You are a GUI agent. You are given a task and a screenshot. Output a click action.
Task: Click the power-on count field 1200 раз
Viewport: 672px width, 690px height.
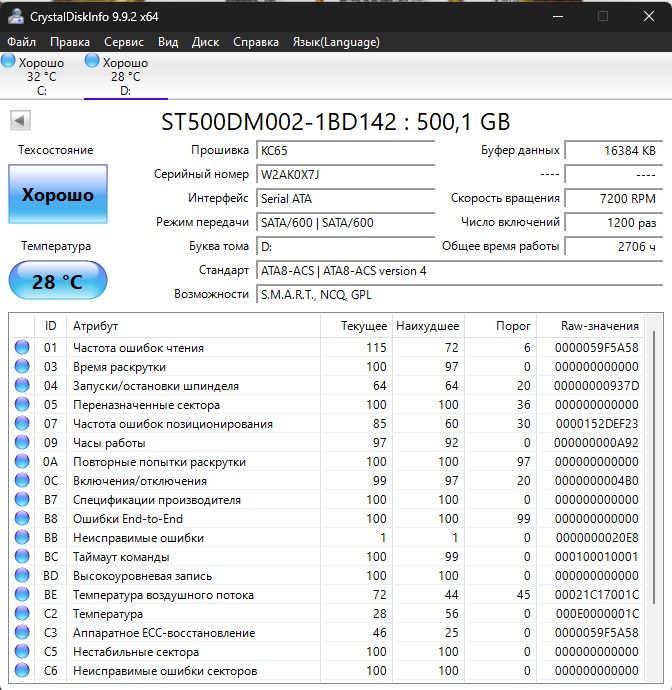pyautogui.click(x=613, y=222)
